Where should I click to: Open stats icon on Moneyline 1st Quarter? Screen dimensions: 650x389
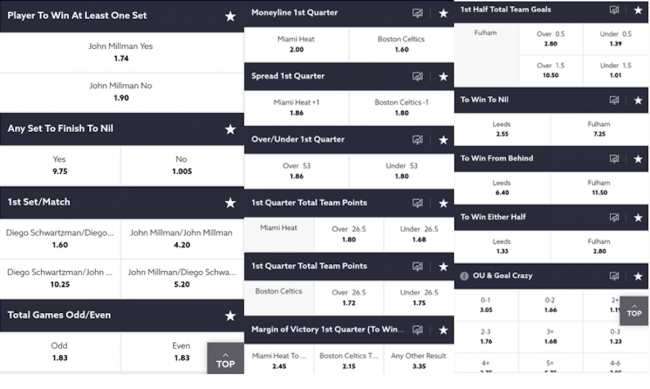417,13
